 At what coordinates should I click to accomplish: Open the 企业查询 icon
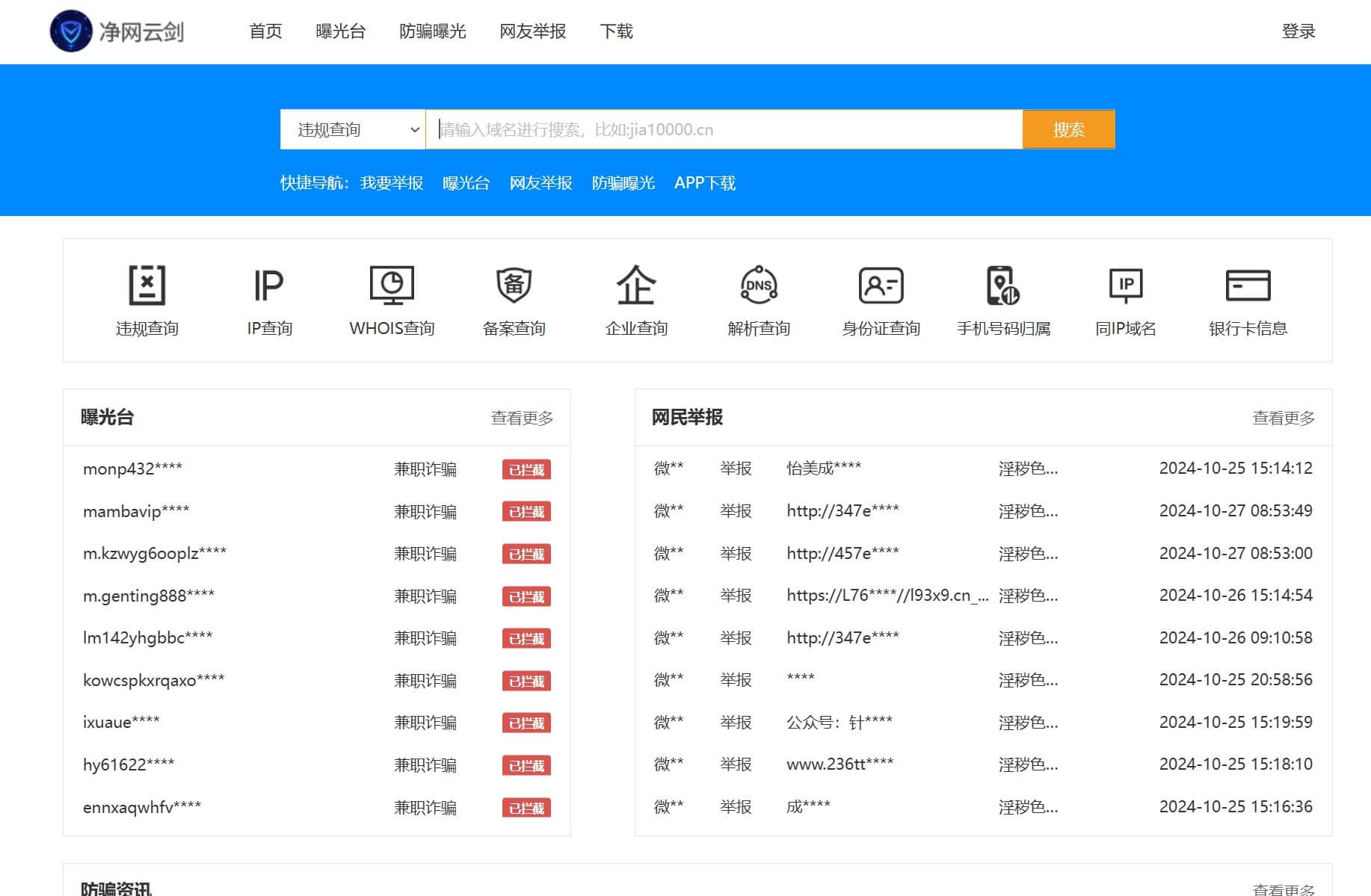pyautogui.click(x=636, y=285)
